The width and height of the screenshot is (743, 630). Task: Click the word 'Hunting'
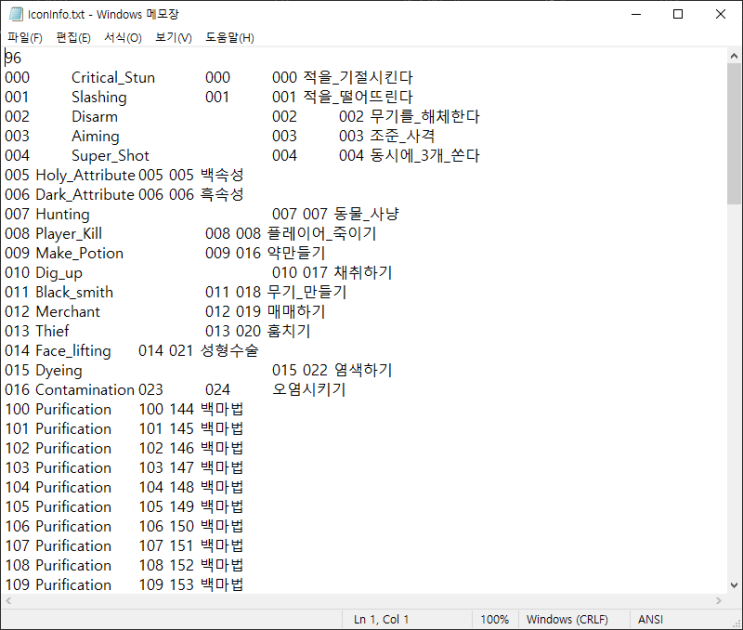[63, 214]
